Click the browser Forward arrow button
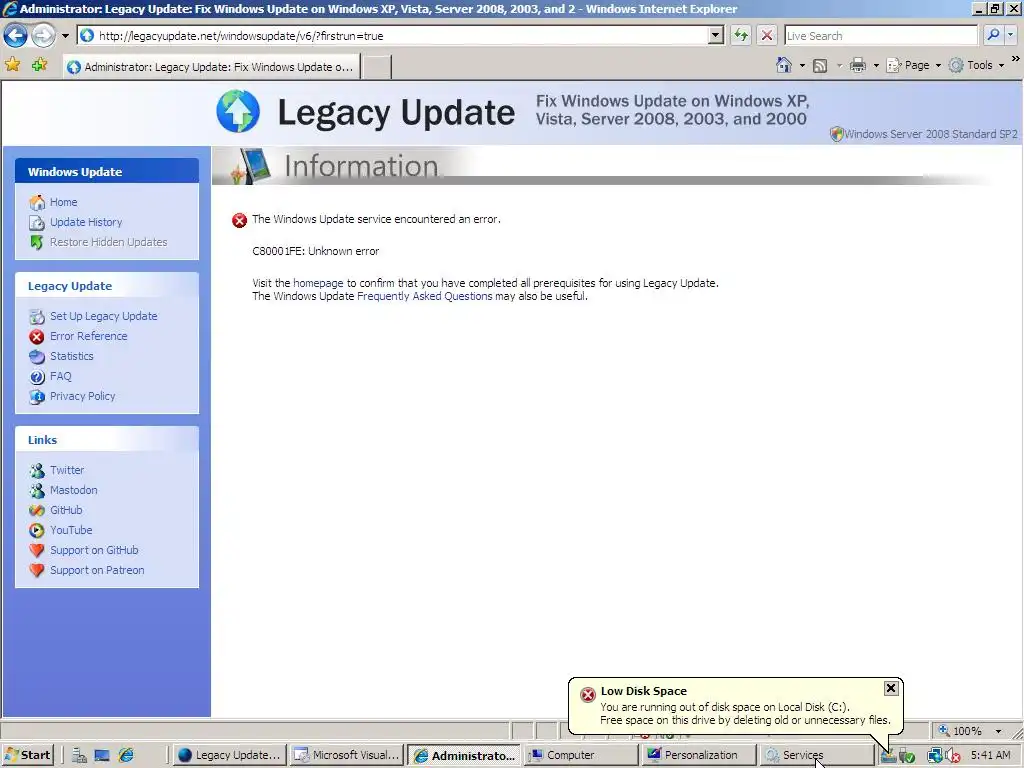 coord(43,35)
